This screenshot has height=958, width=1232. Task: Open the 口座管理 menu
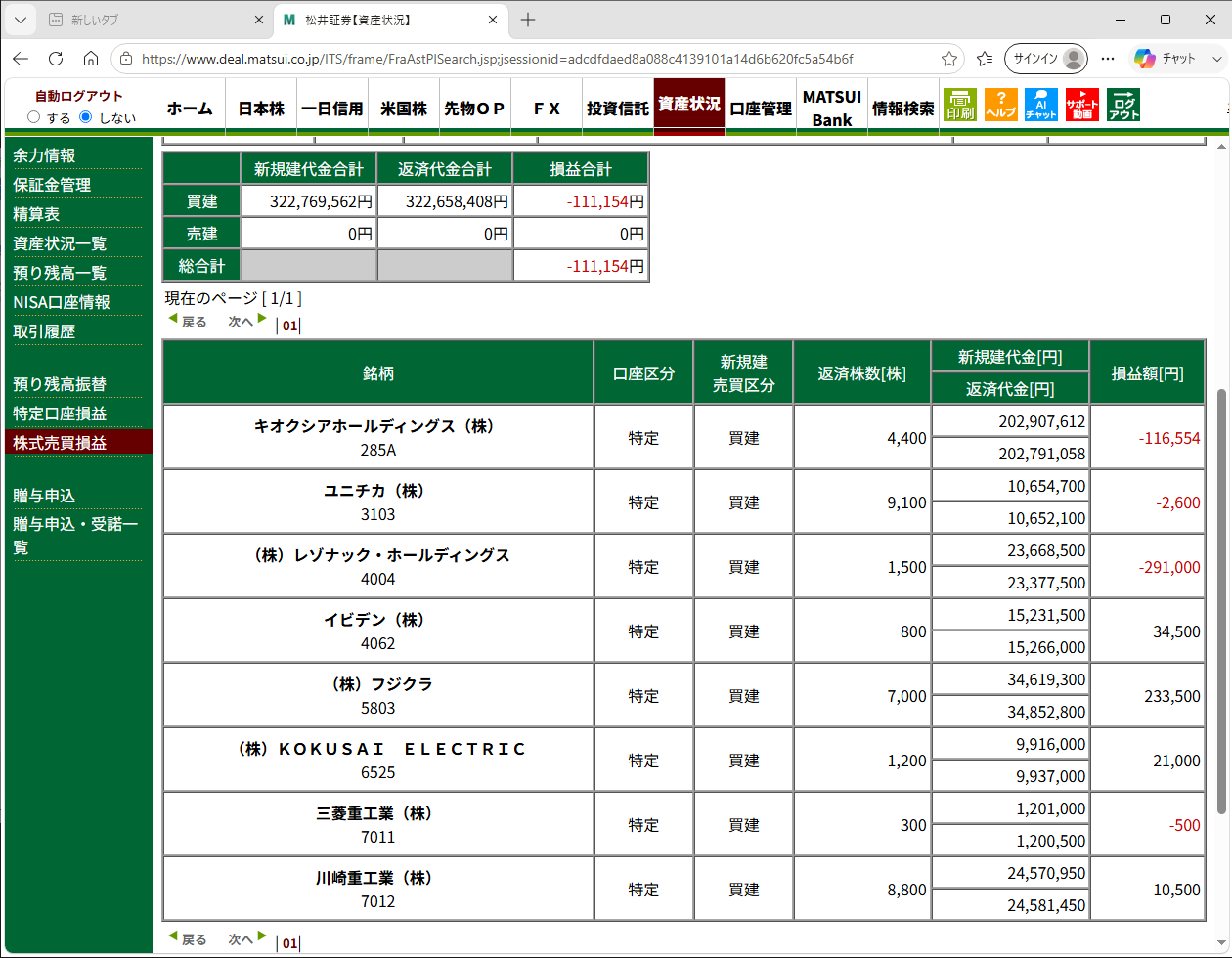[x=761, y=108]
